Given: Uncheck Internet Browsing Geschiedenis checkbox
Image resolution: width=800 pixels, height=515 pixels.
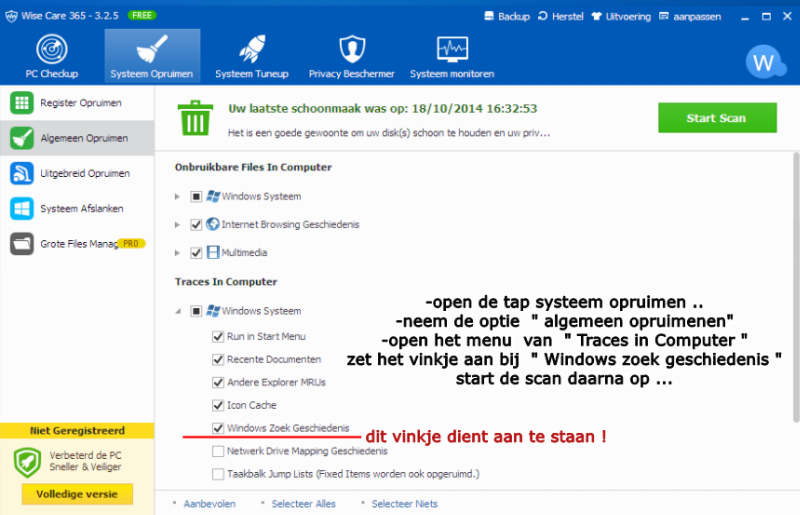Looking at the screenshot, I should [x=196, y=225].
